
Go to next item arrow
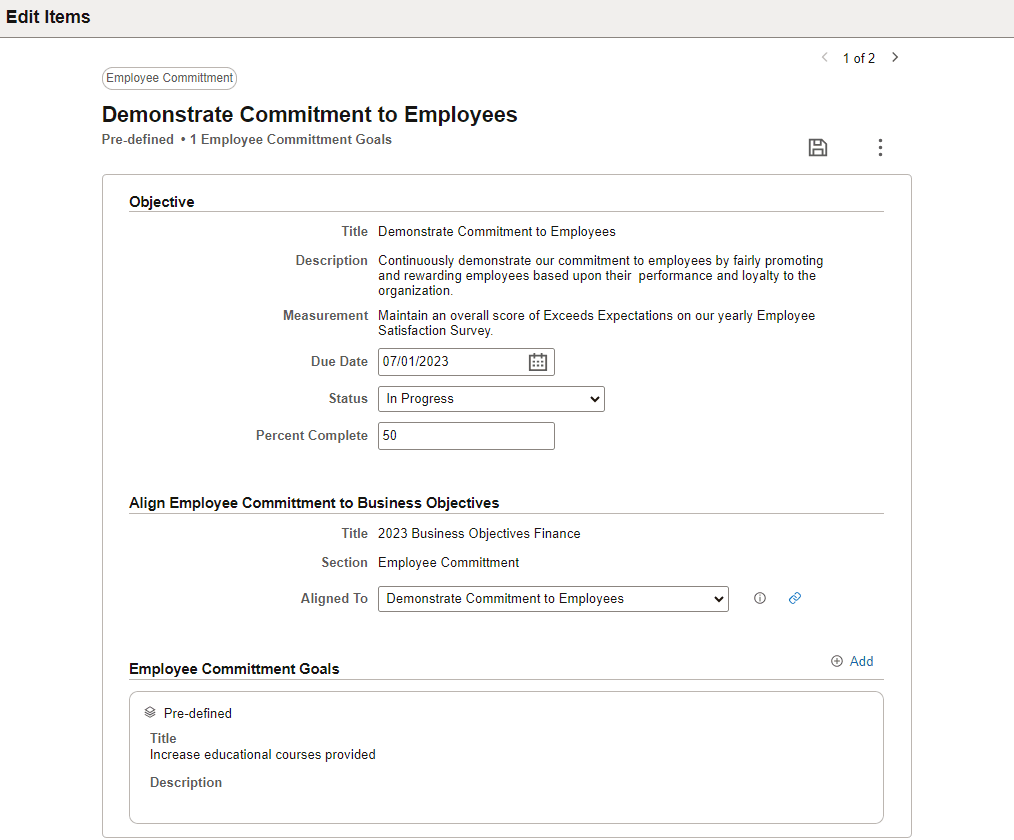(x=895, y=58)
